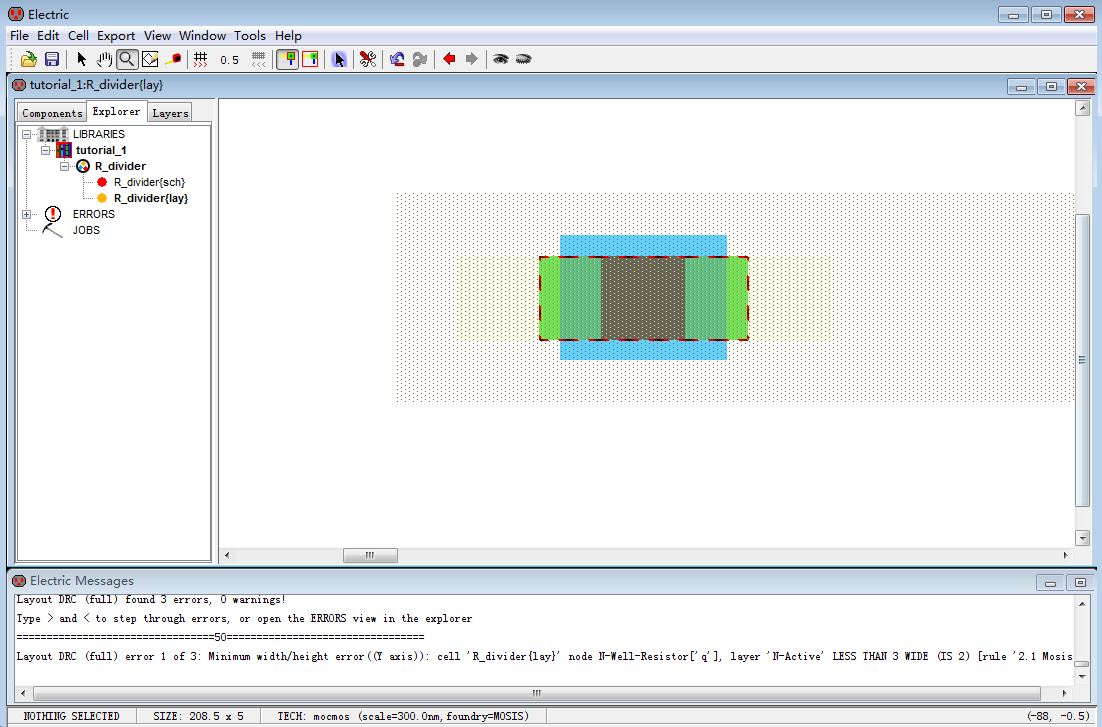Toggle the grid display icon
Image resolution: width=1102 pixels, height=727 pixels.
200,60
